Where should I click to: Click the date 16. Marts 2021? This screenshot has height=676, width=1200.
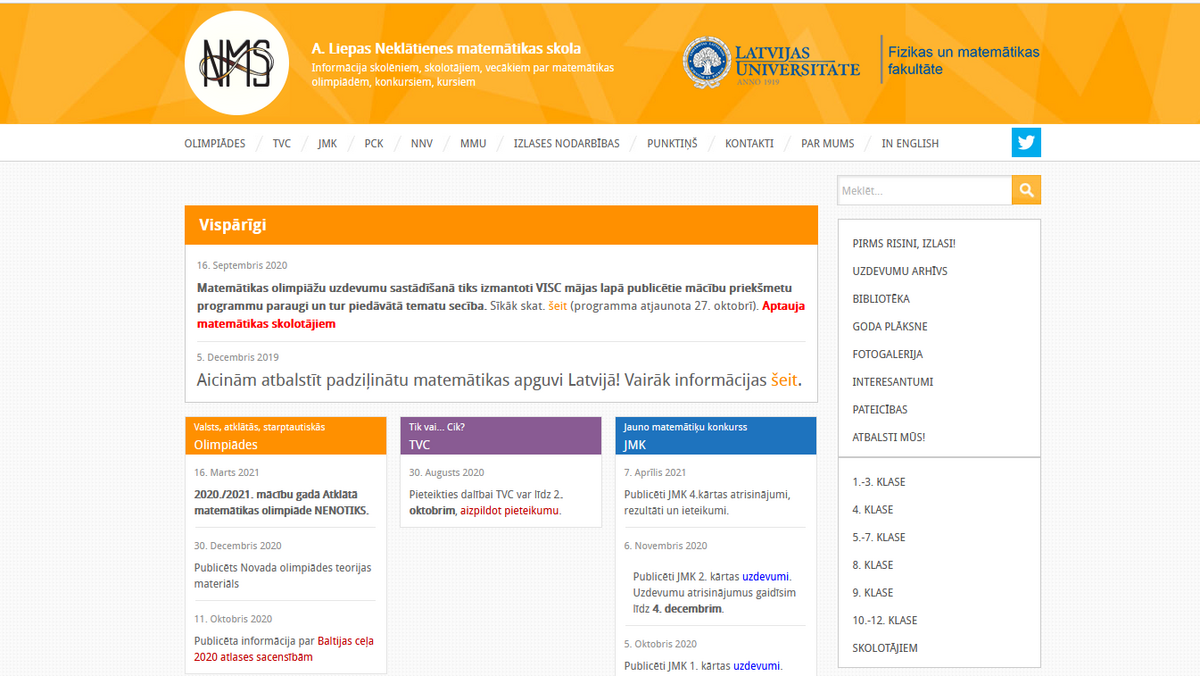pyautogui.click(x=227, y=473)
